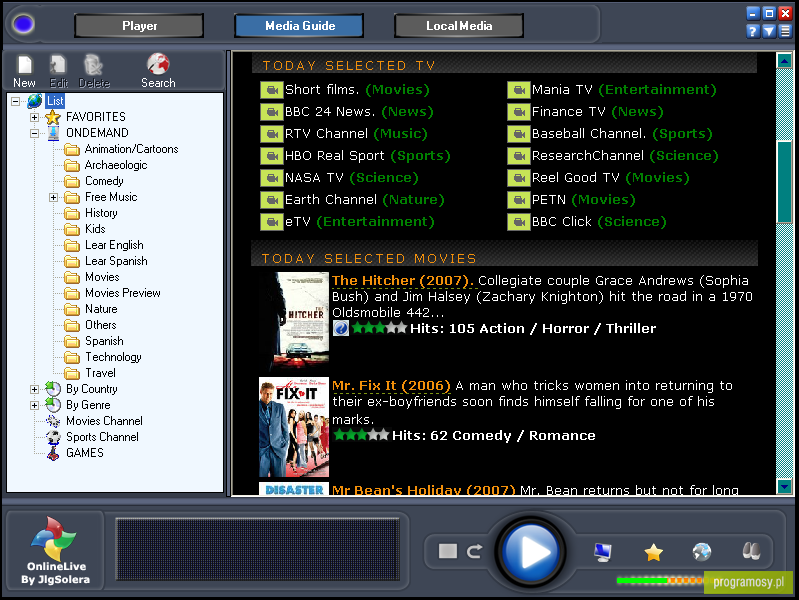
Task: Select Movies Preview in the tree
Action: [123, 293]
